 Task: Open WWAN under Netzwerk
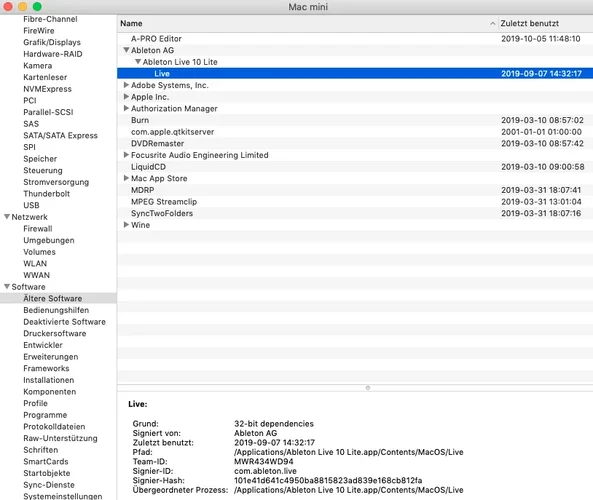tap(36, 275)
